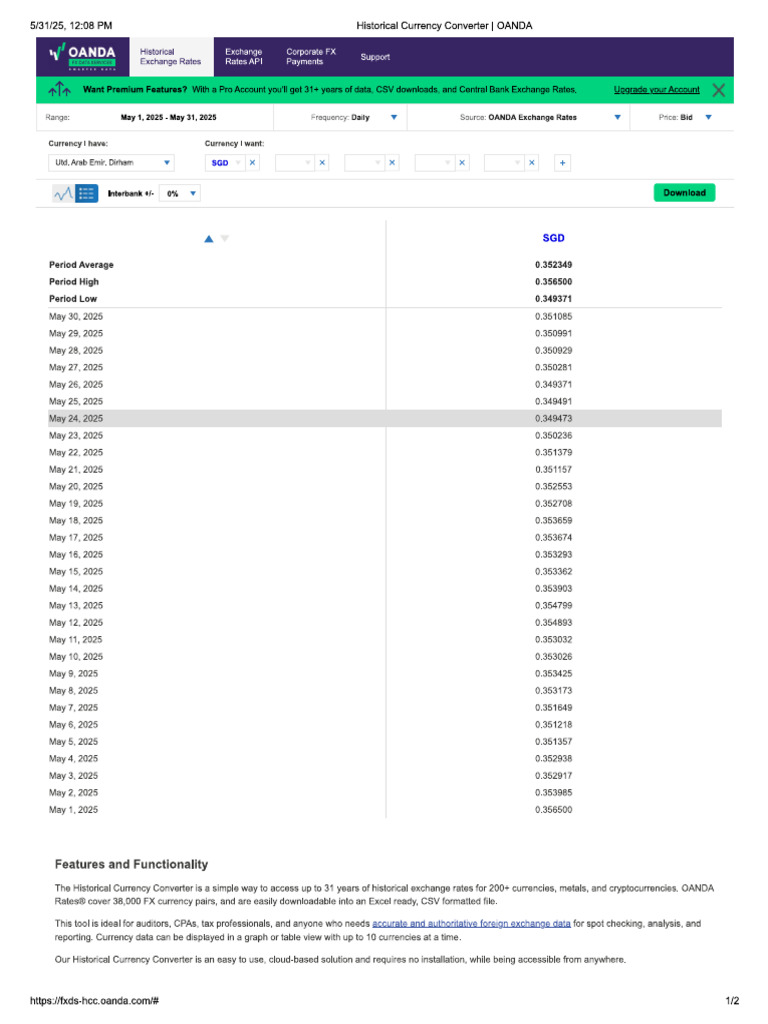Switch to table view icon

coord(87,193)
